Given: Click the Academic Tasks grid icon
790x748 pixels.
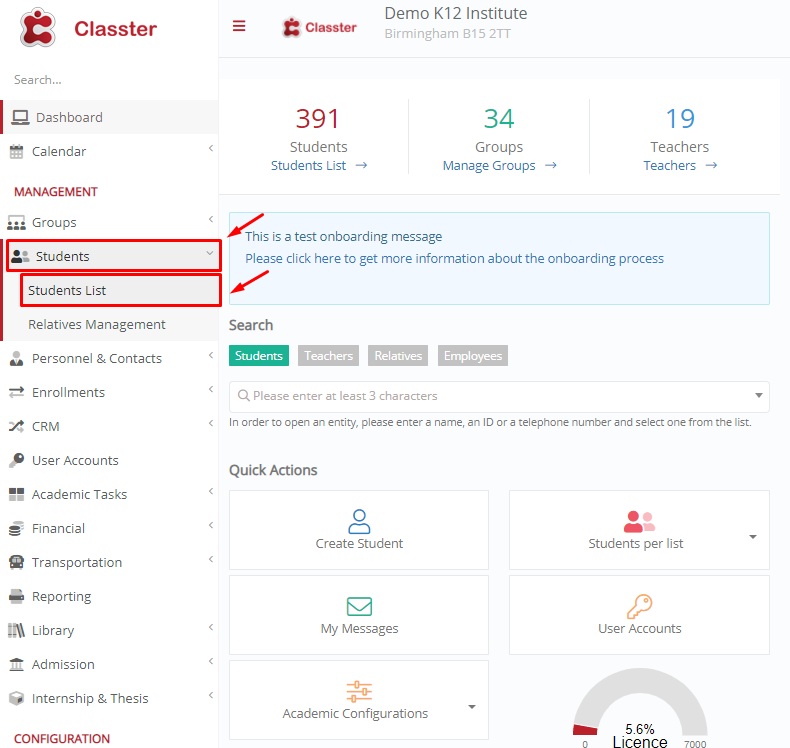Looking at the screenshot, I should click(17, 495).
